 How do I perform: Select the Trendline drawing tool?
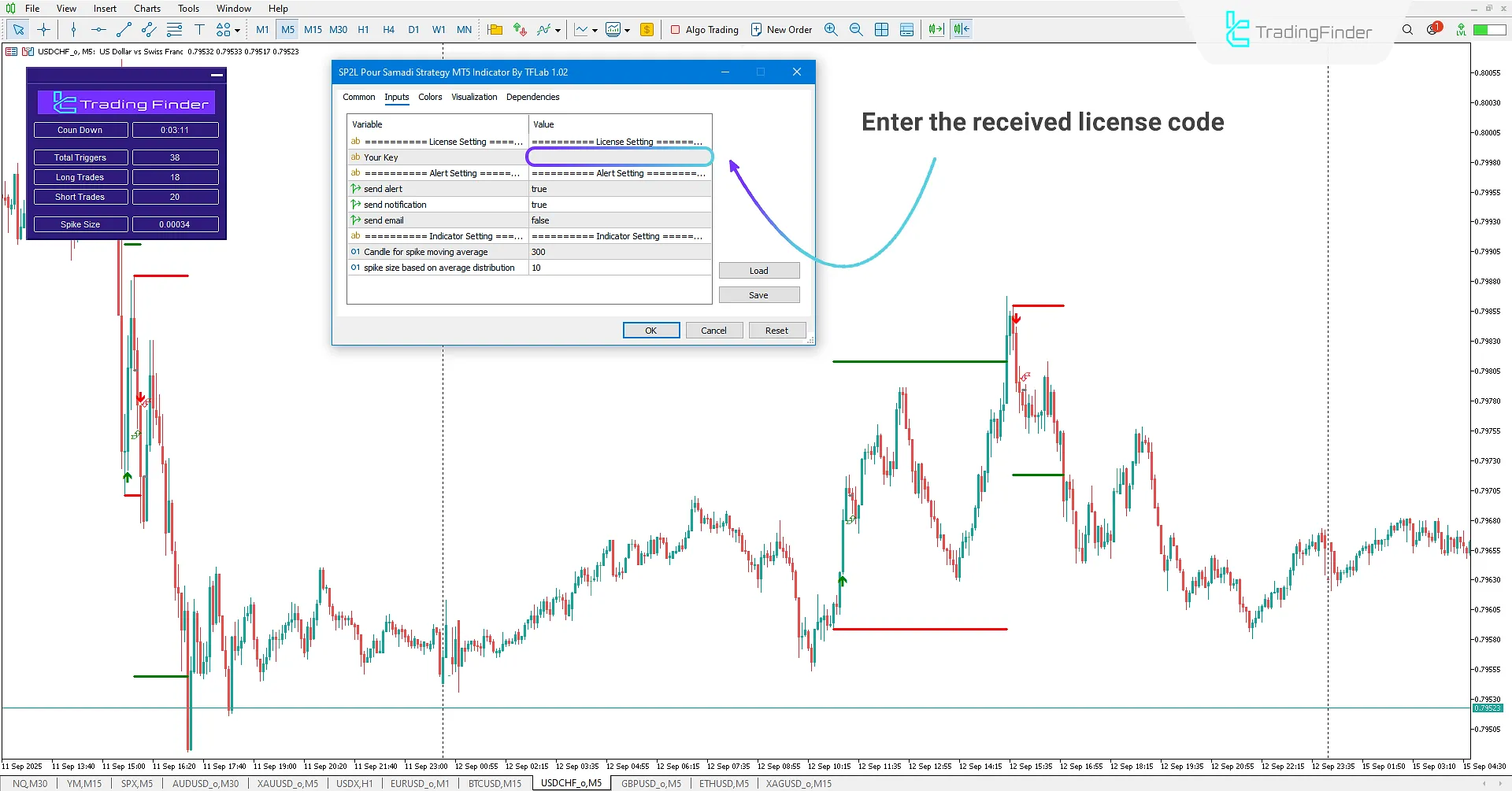(123, 29)
